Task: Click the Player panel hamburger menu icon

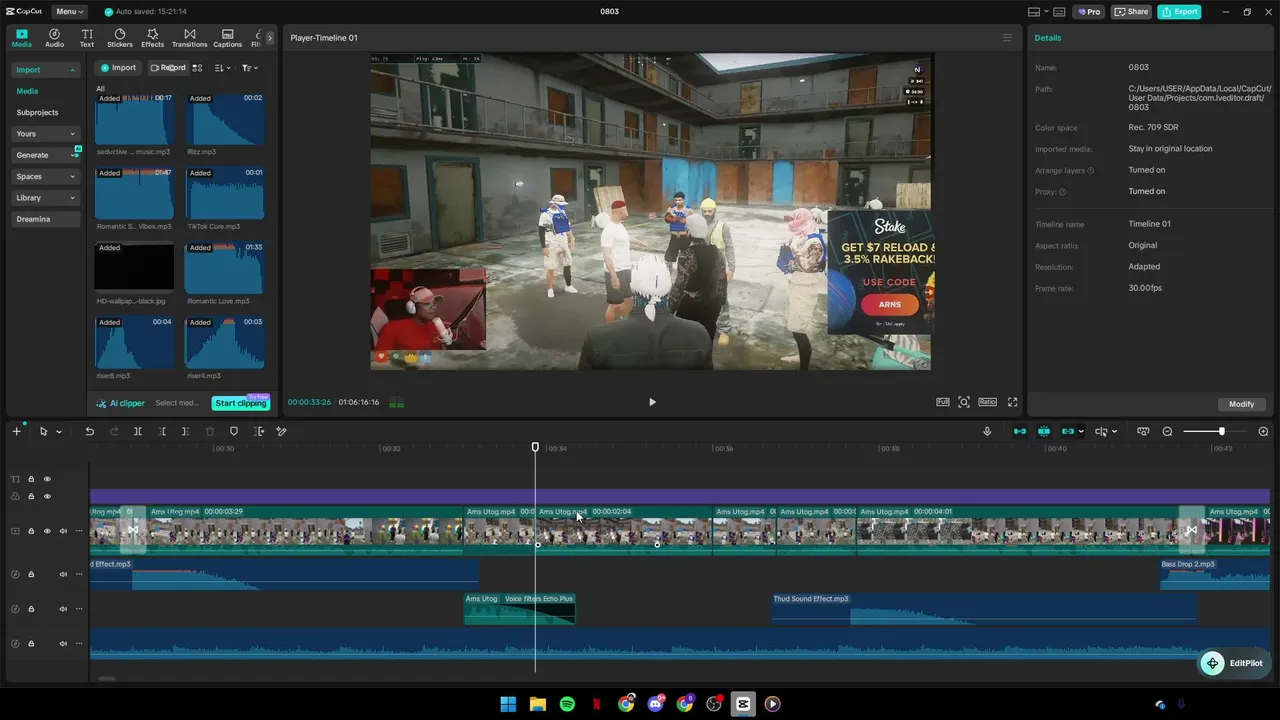Action: 1007,38
